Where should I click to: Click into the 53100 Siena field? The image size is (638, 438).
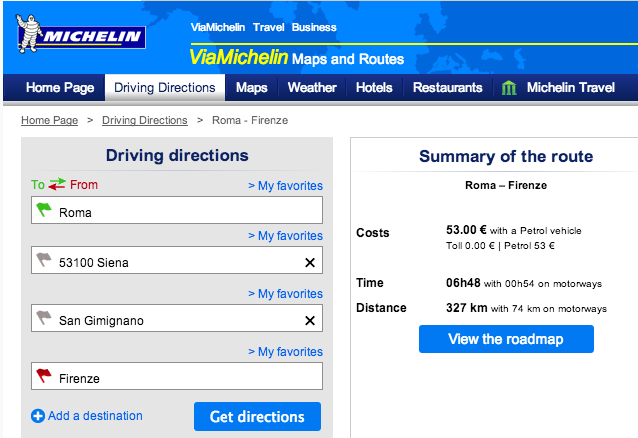177,260
